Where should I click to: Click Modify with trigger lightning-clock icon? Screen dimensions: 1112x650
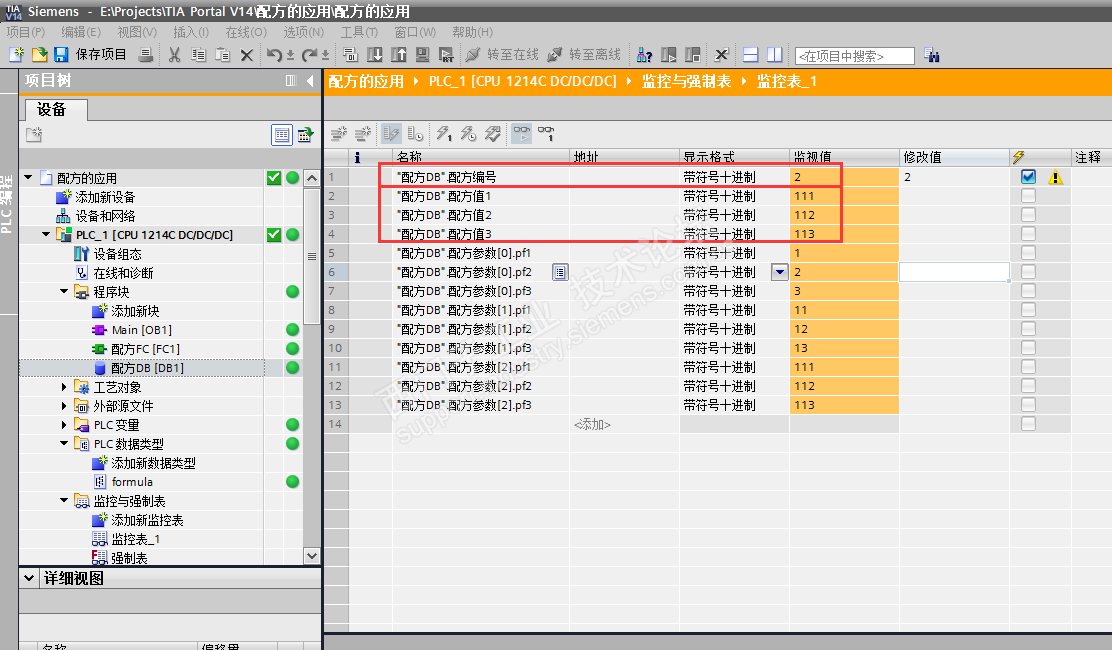pos(468,133)
